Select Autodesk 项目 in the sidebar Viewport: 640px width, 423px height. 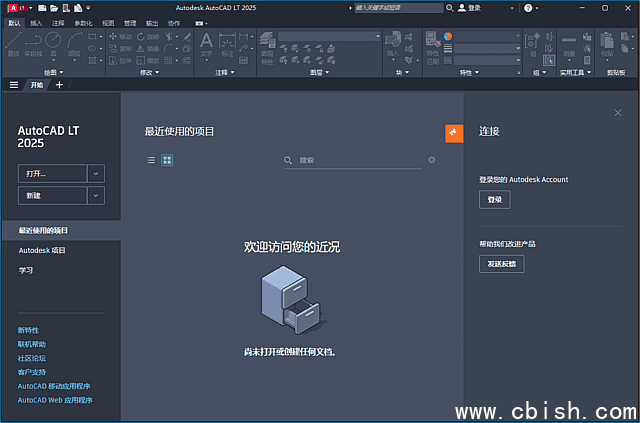[x=42, y=250]
